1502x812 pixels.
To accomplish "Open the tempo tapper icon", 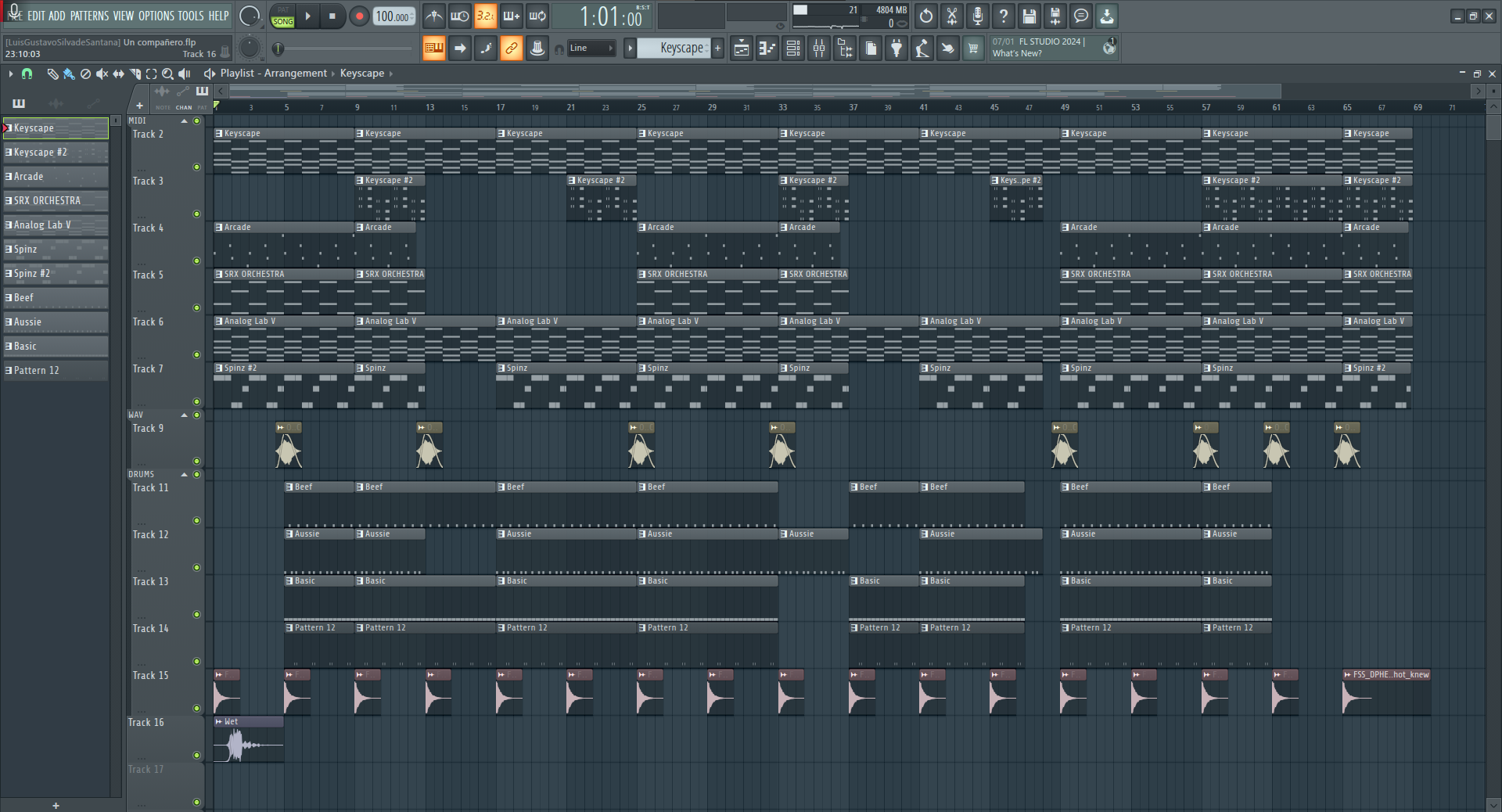I will [x=922, y=49].
